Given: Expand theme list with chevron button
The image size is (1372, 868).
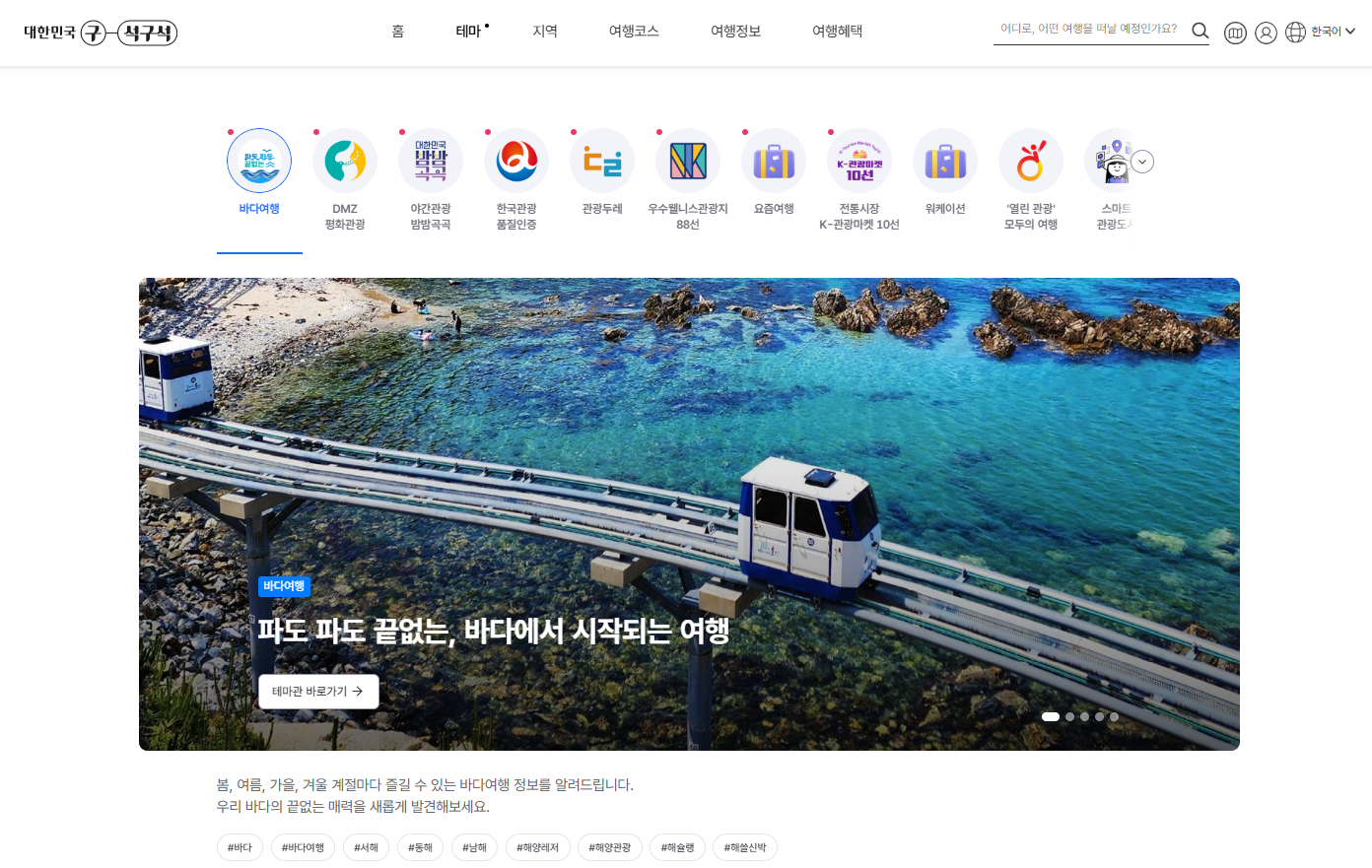Looking at the screenshot, I should pyautogui.click(x=1142, y=162).
